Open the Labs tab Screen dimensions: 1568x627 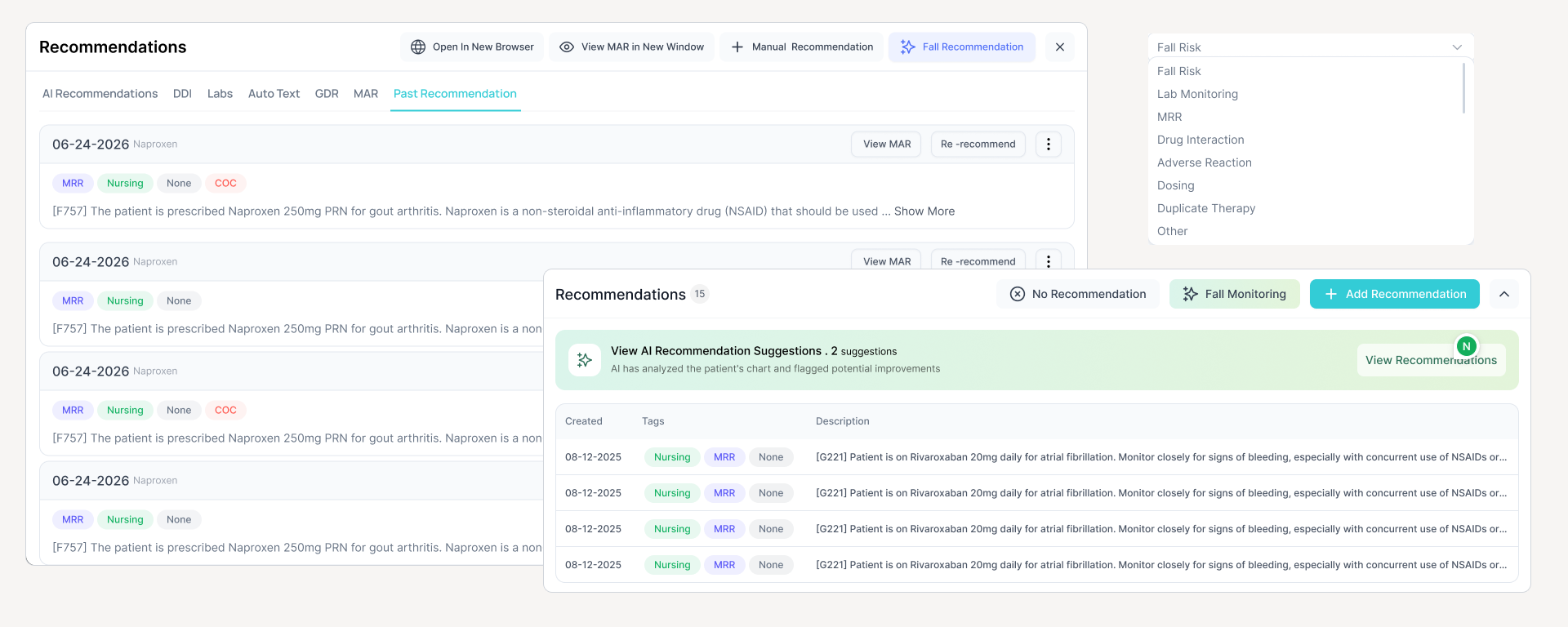[x=220, y=94]
